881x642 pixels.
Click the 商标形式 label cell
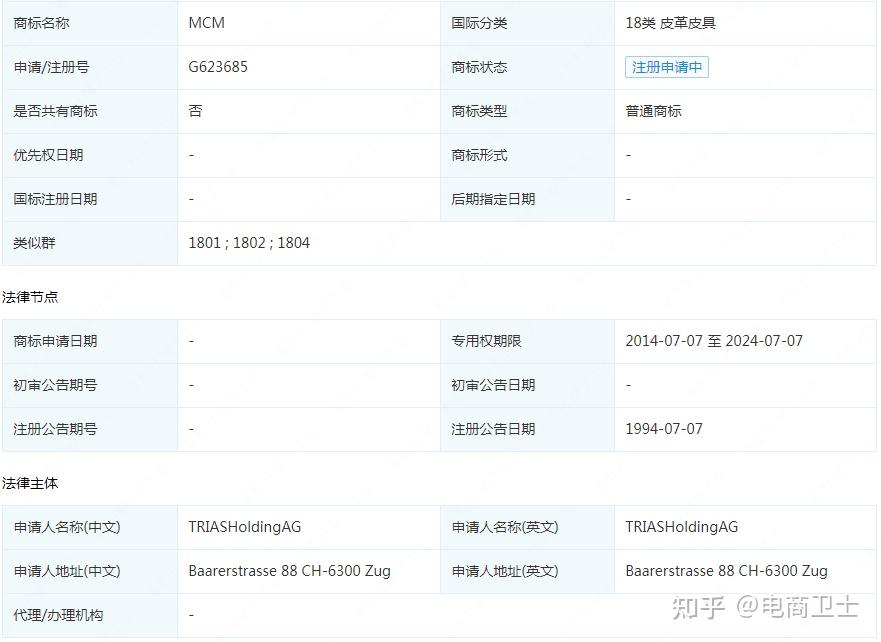point(527,155)
